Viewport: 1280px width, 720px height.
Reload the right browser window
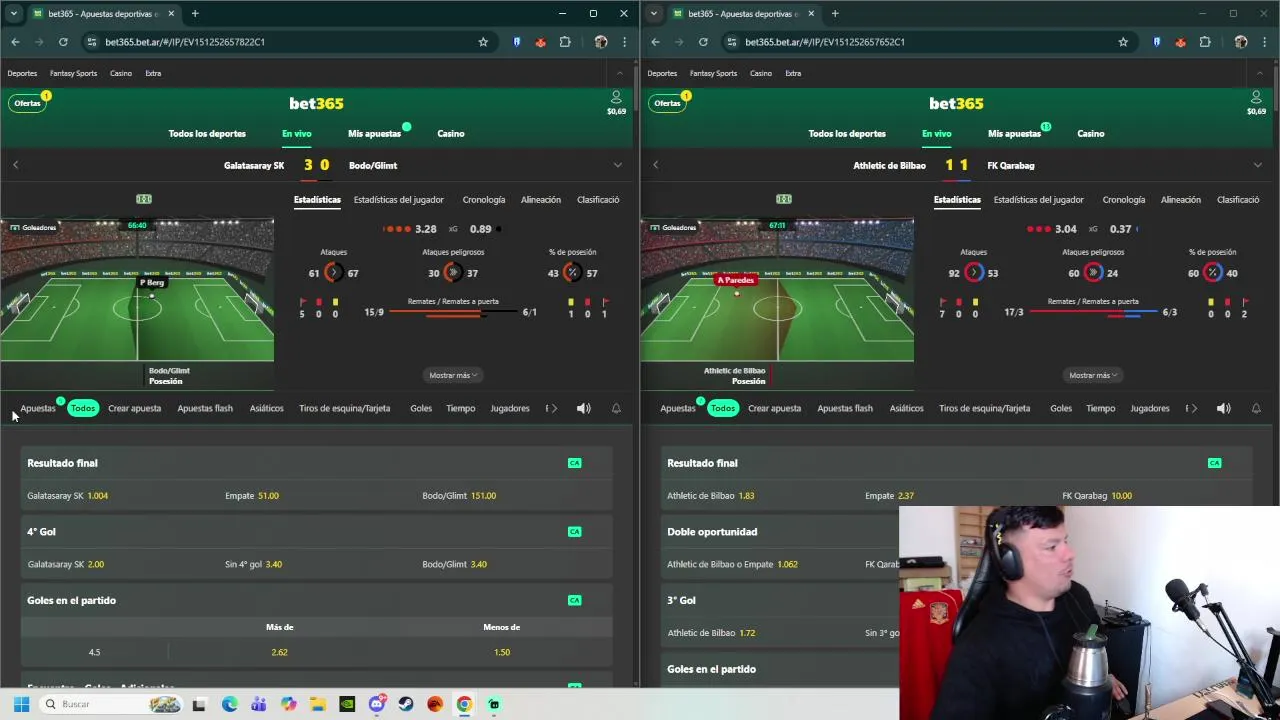[703, 42]
